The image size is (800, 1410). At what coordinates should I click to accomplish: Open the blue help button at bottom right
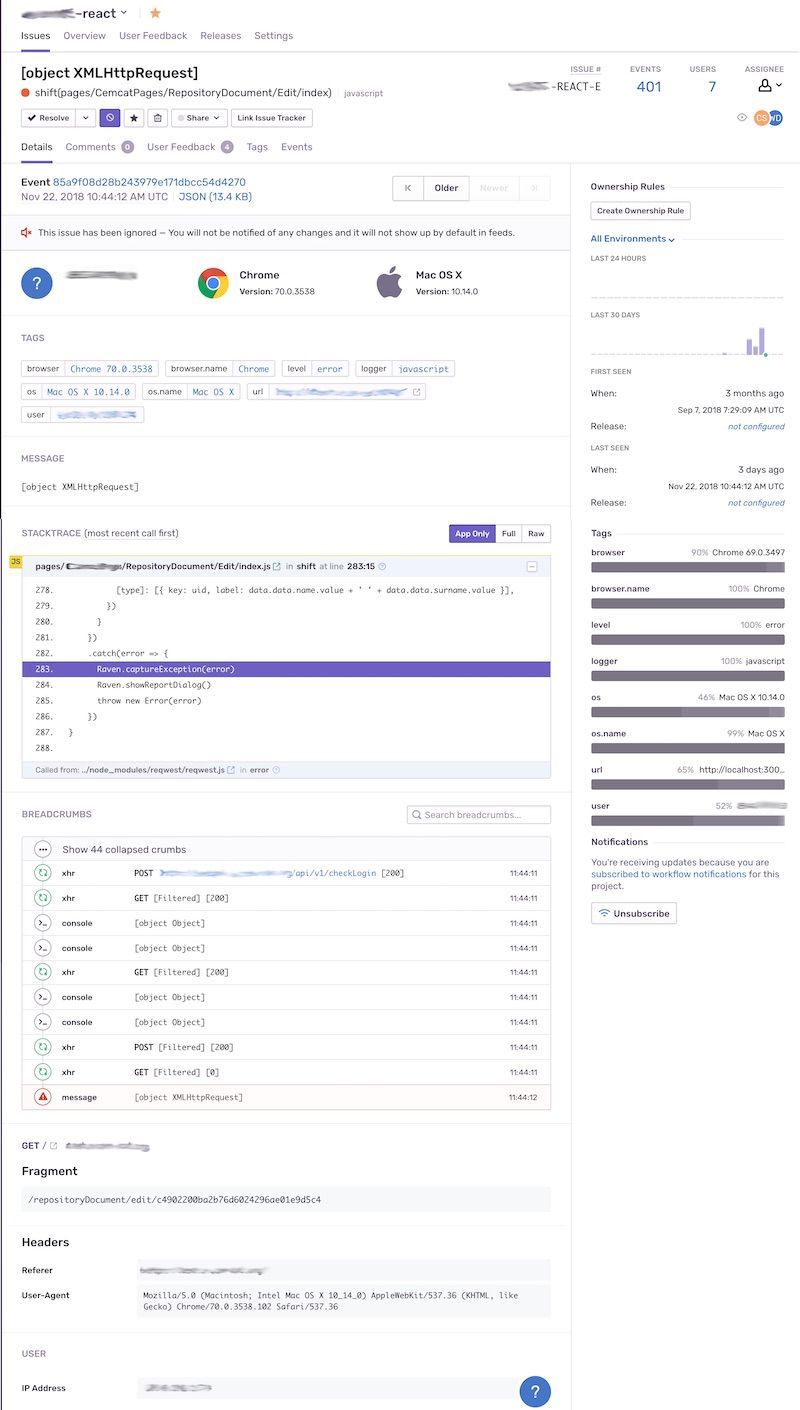535,1392
